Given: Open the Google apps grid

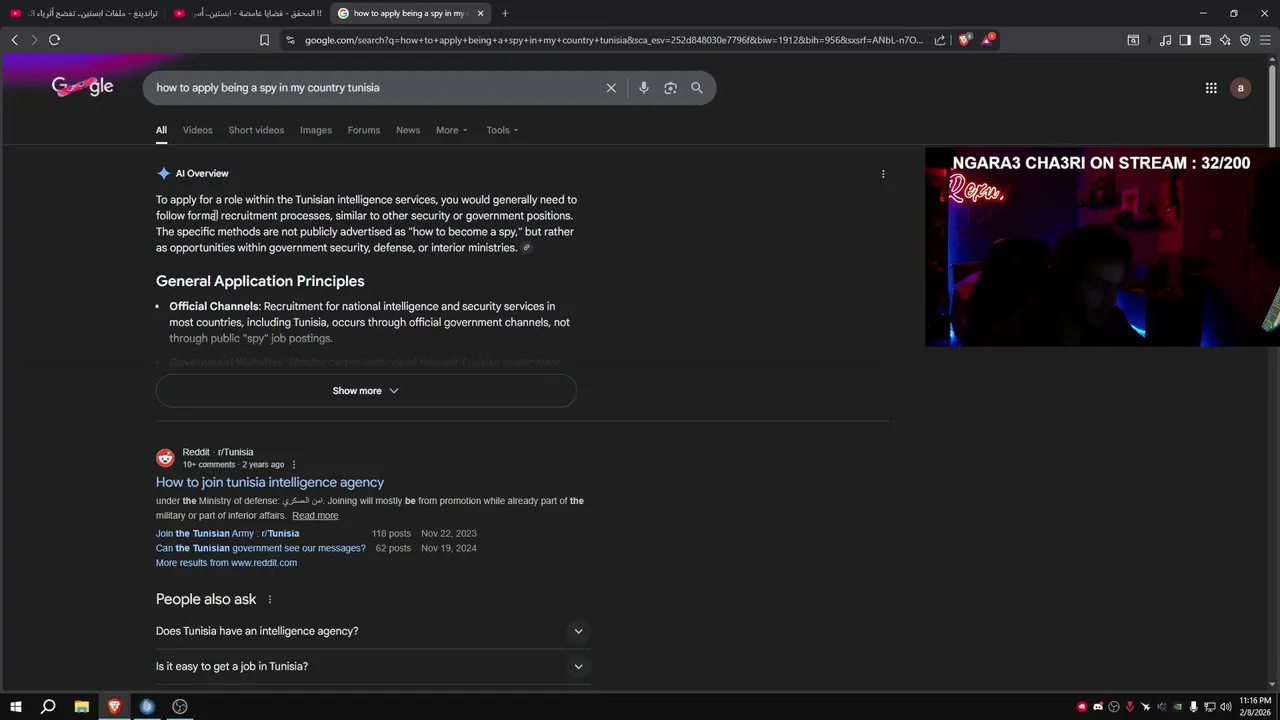Looking at the screenshot, I should point(1211,88).
